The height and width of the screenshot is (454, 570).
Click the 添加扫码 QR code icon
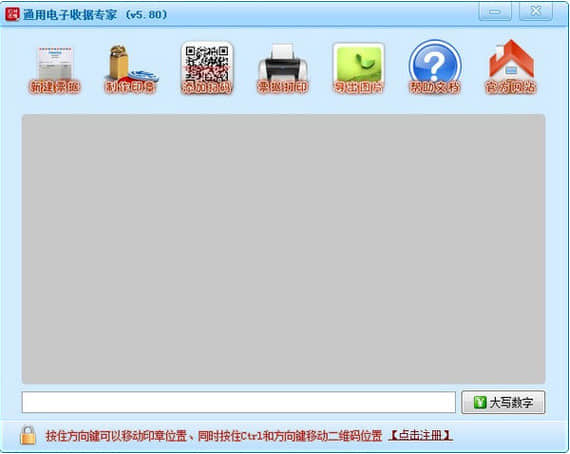pyautogui.click(x=207, y=68)
